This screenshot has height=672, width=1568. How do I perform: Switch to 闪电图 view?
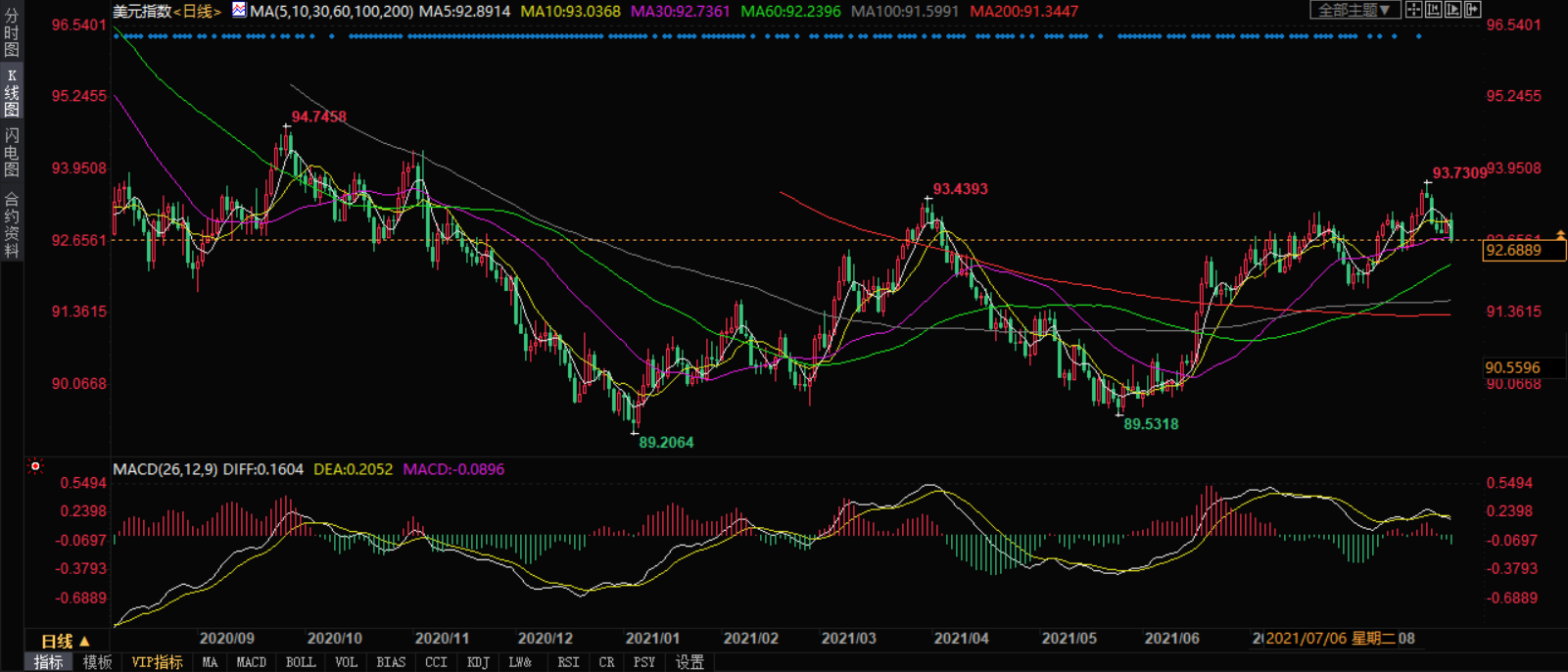pyautogui.click(x=12, y=150)
